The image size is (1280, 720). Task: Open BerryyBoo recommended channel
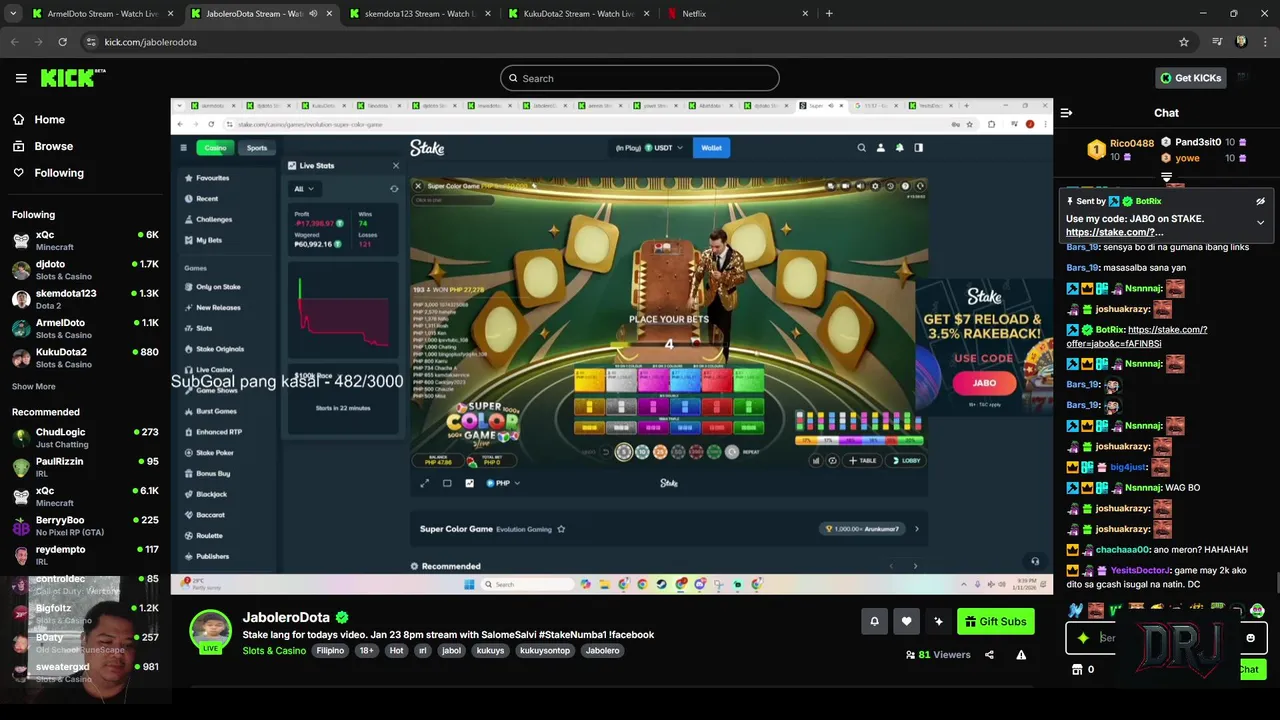coord(85,526)
